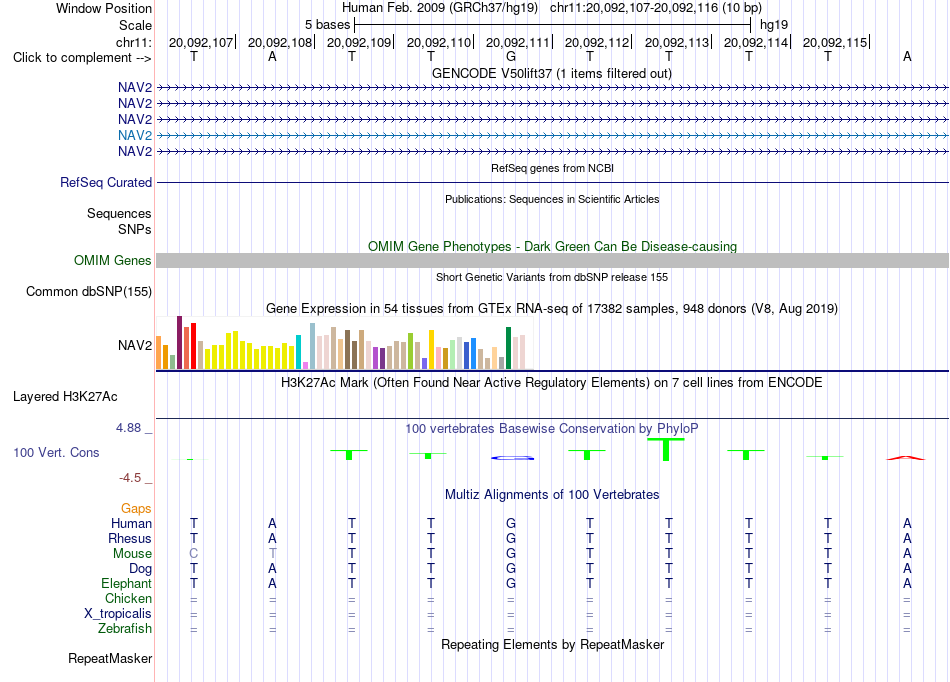The width and height of the screenshot is (950, 682).
Task: Click the light-blue NAV2 transcript arrow line
Action: (x=552, y=136)
